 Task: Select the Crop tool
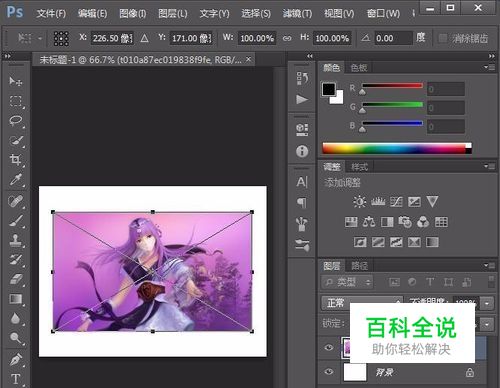click(15, 160)
